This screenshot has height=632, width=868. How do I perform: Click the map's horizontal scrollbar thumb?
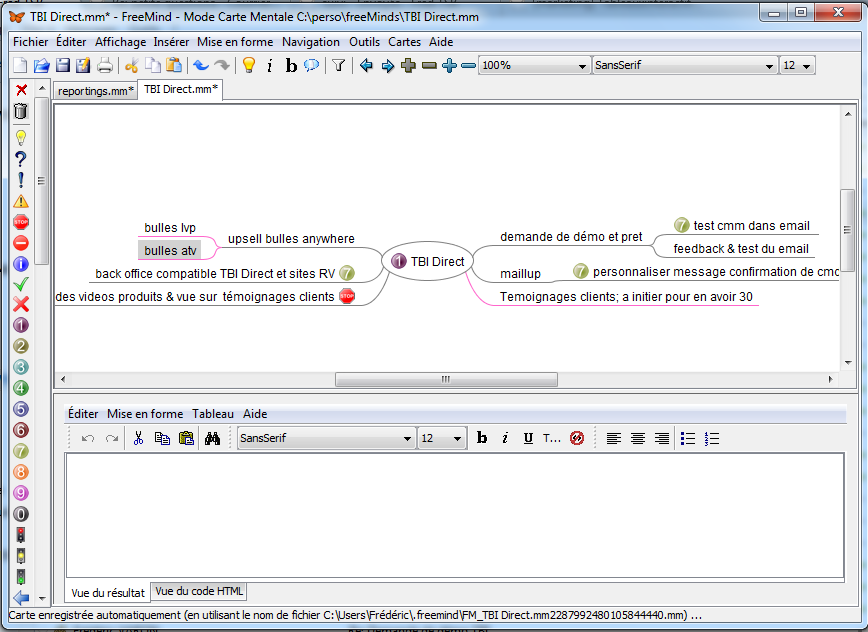click(x=446, y=379)
